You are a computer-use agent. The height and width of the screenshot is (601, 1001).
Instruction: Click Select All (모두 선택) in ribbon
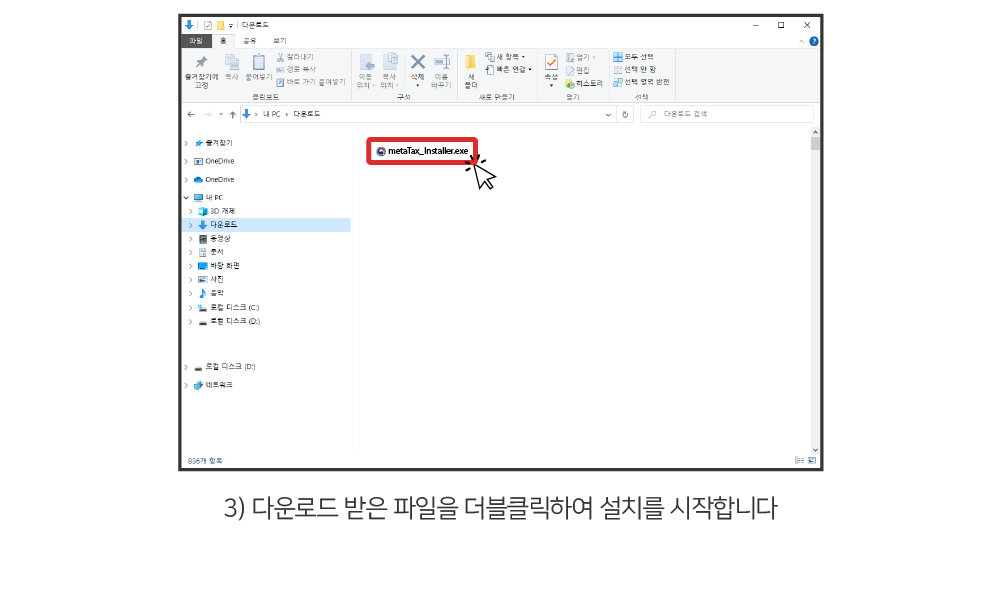pyautogui.click(x=634, y=57)
